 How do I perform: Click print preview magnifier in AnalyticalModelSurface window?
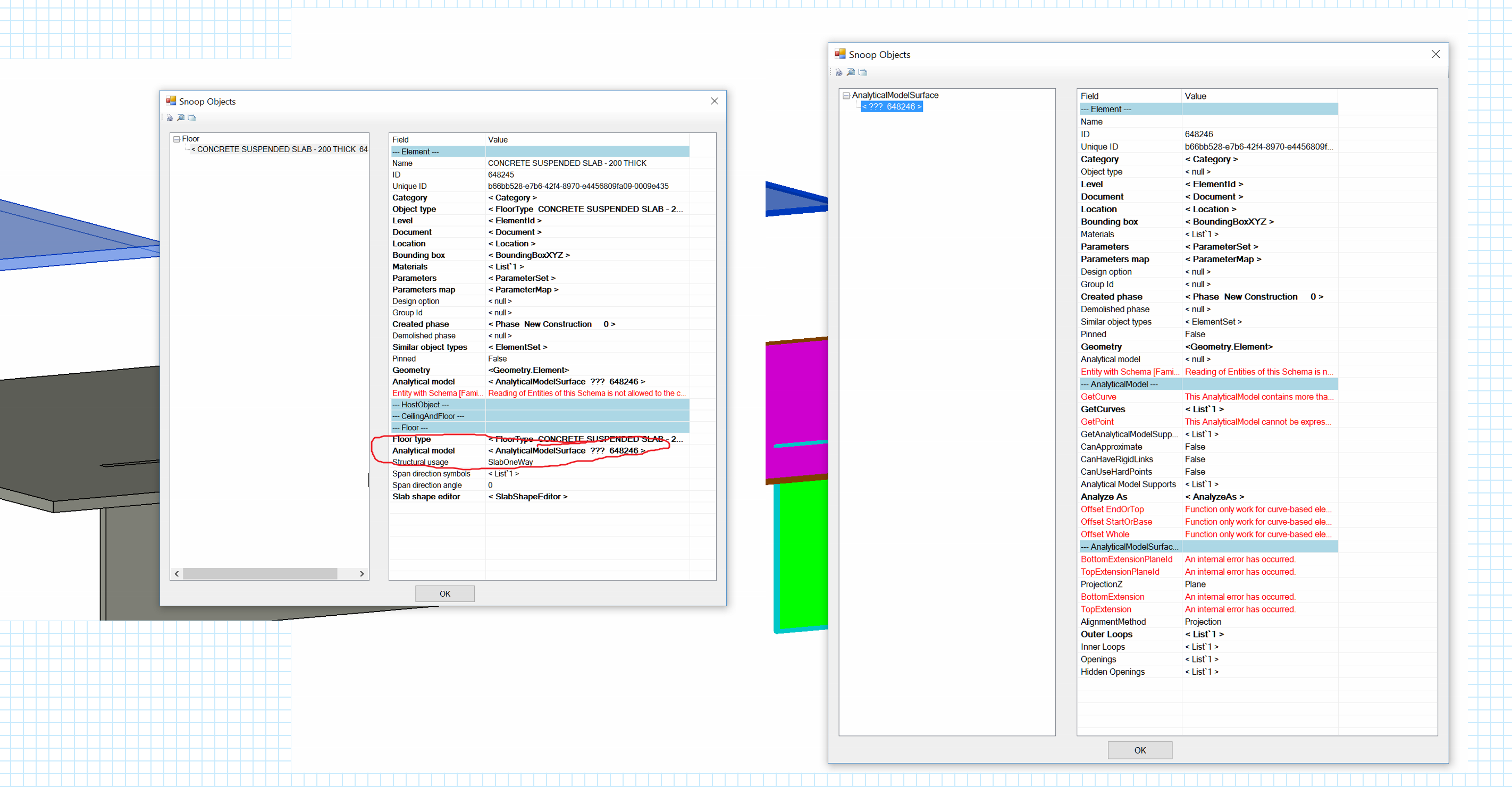tap(851, 73)
